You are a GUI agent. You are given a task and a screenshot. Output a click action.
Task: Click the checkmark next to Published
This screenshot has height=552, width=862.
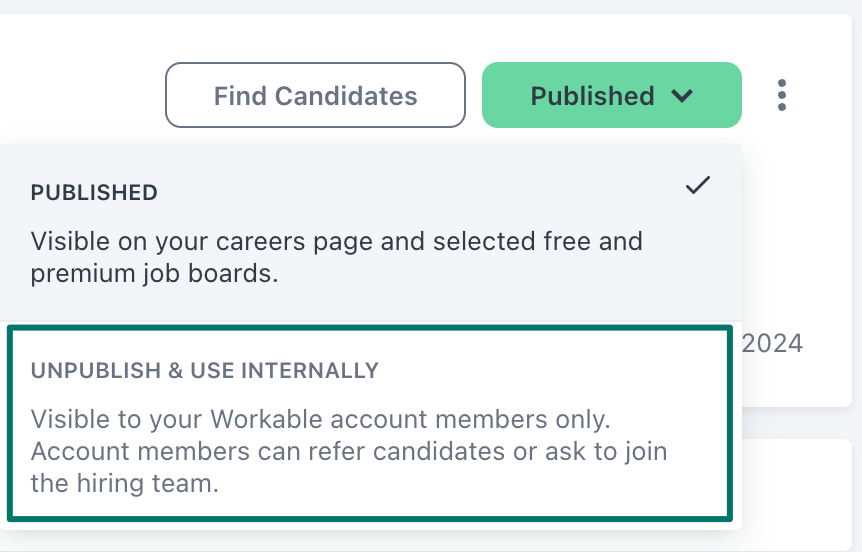click(x=698, y=186)
